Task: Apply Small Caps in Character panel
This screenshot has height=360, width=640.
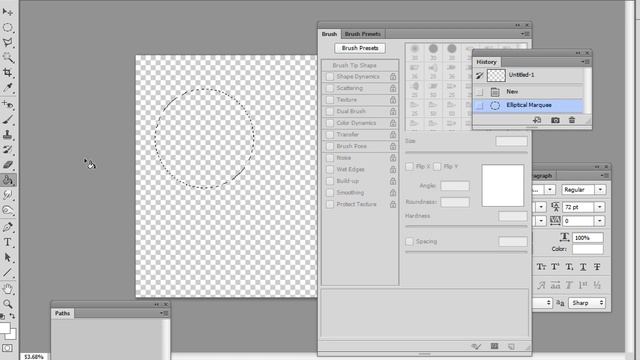Action: point(541,267)
